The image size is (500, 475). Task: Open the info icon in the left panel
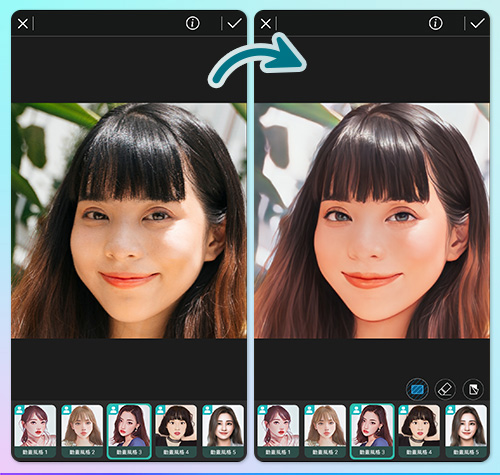click(x=193, y=23)
